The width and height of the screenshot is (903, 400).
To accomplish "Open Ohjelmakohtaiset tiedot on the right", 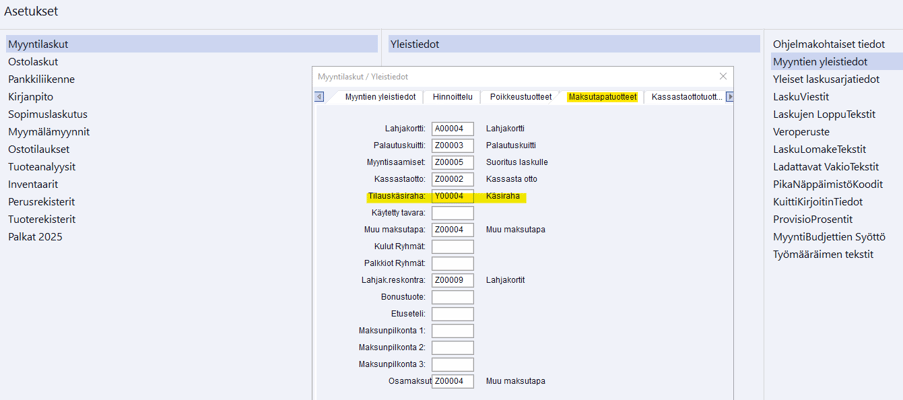I will click(829, 45).
